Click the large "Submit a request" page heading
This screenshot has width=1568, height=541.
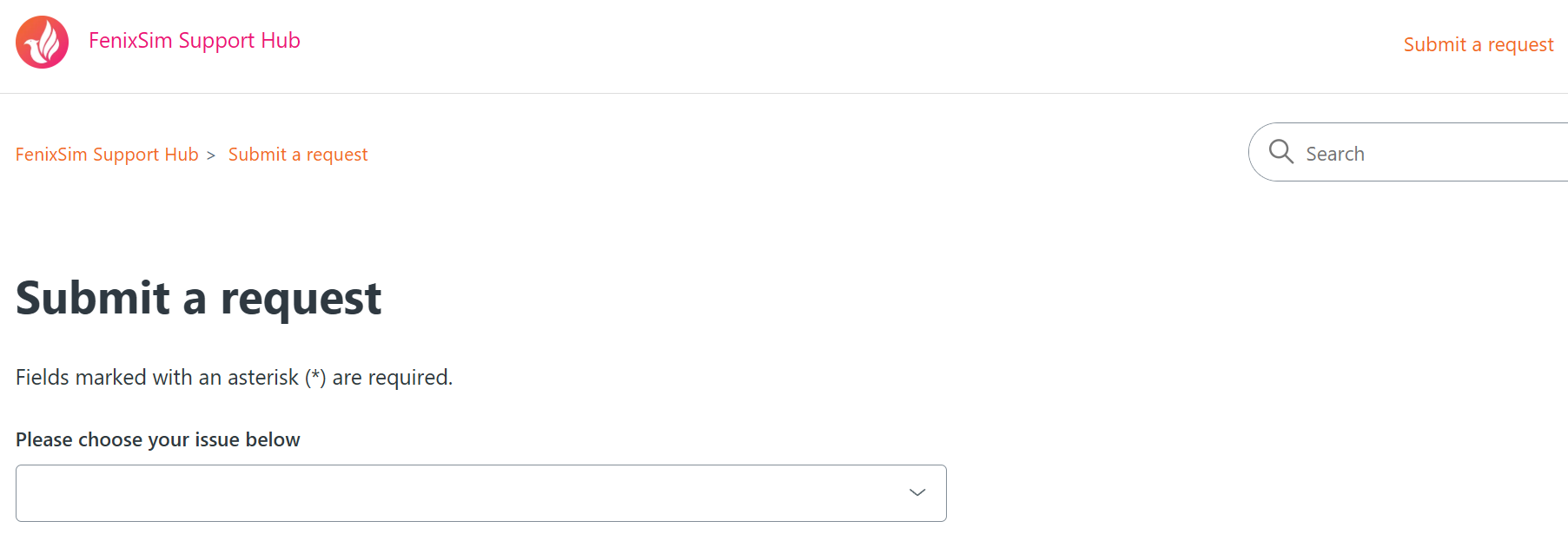click(x=198, y=298)
